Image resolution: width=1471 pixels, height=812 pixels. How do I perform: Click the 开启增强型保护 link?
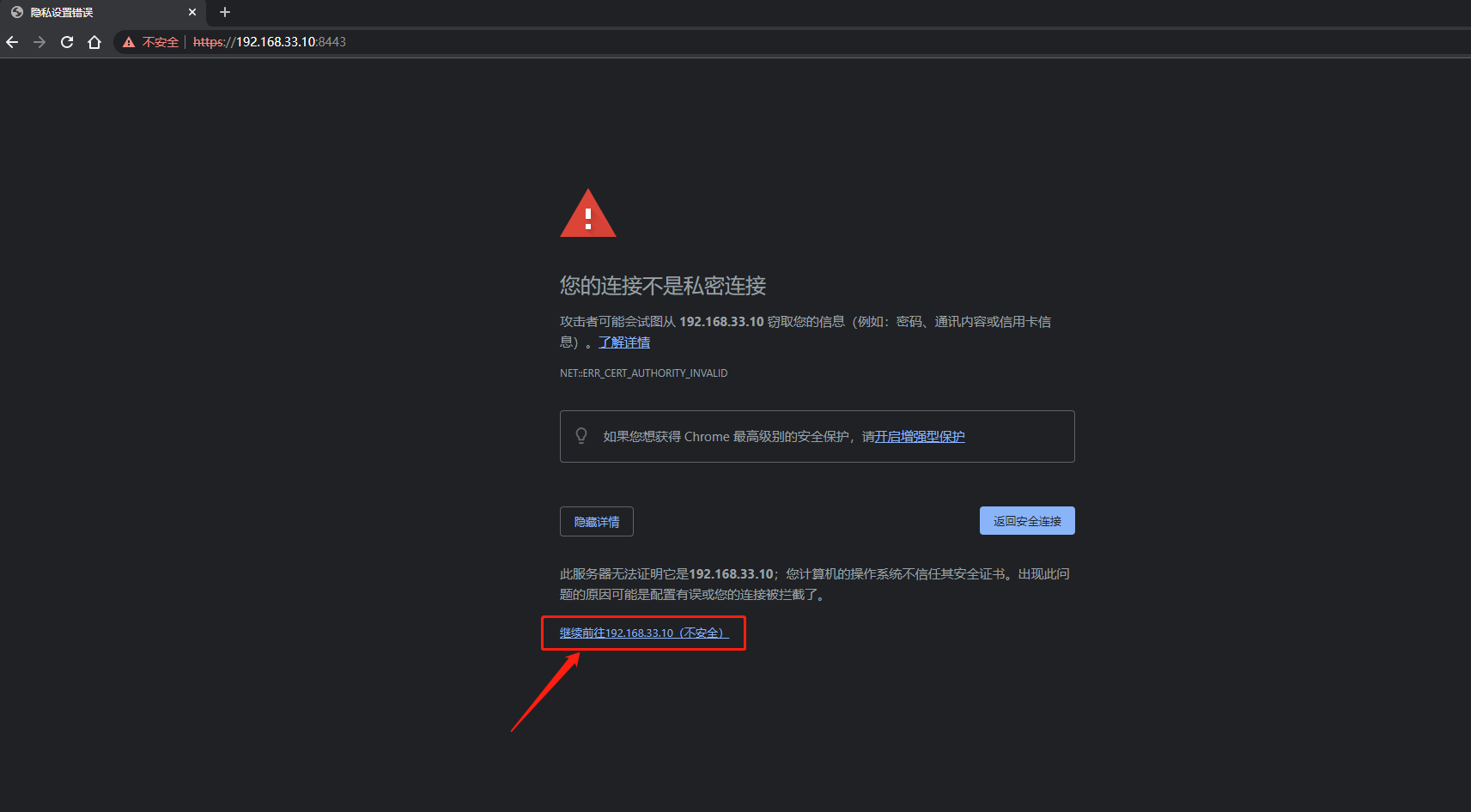[920, 437]
